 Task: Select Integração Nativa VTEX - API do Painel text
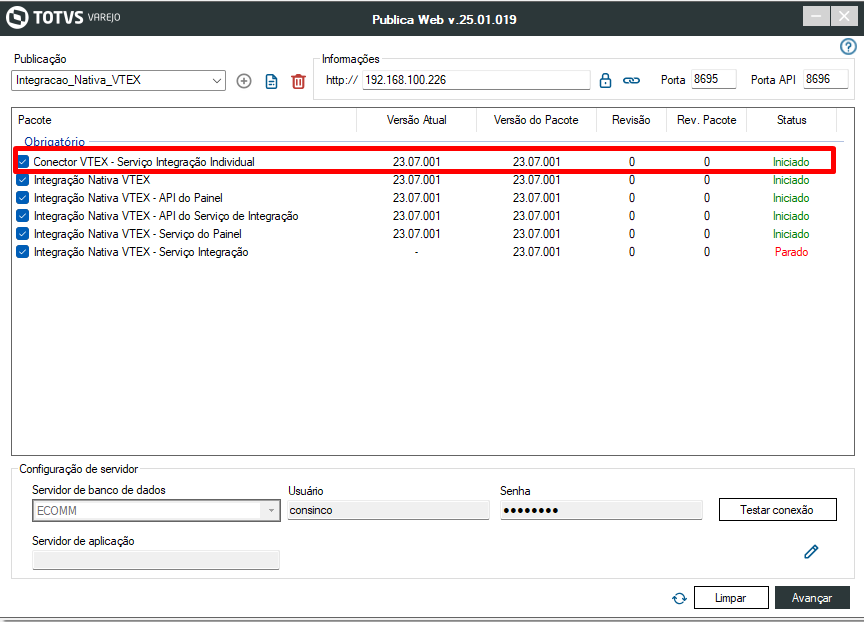tap(128, 198)
